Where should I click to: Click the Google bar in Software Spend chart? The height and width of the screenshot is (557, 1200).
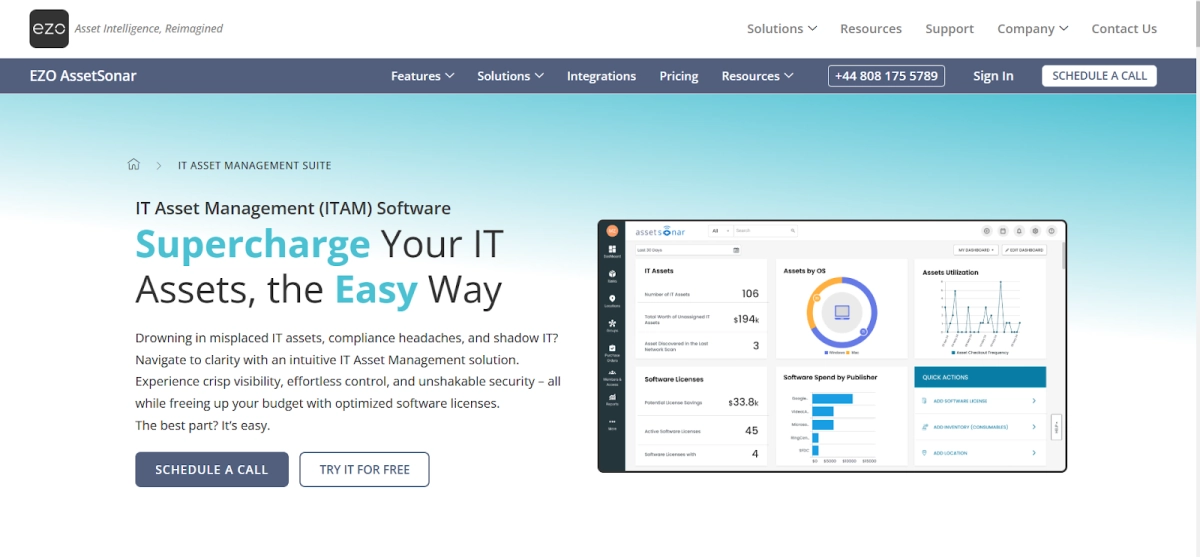(x=832, y=398)
